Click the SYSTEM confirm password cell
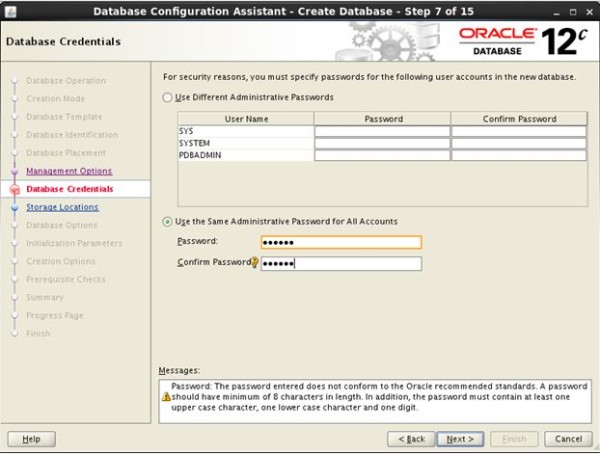The image size is (600, 455). (x=519, y=144)
